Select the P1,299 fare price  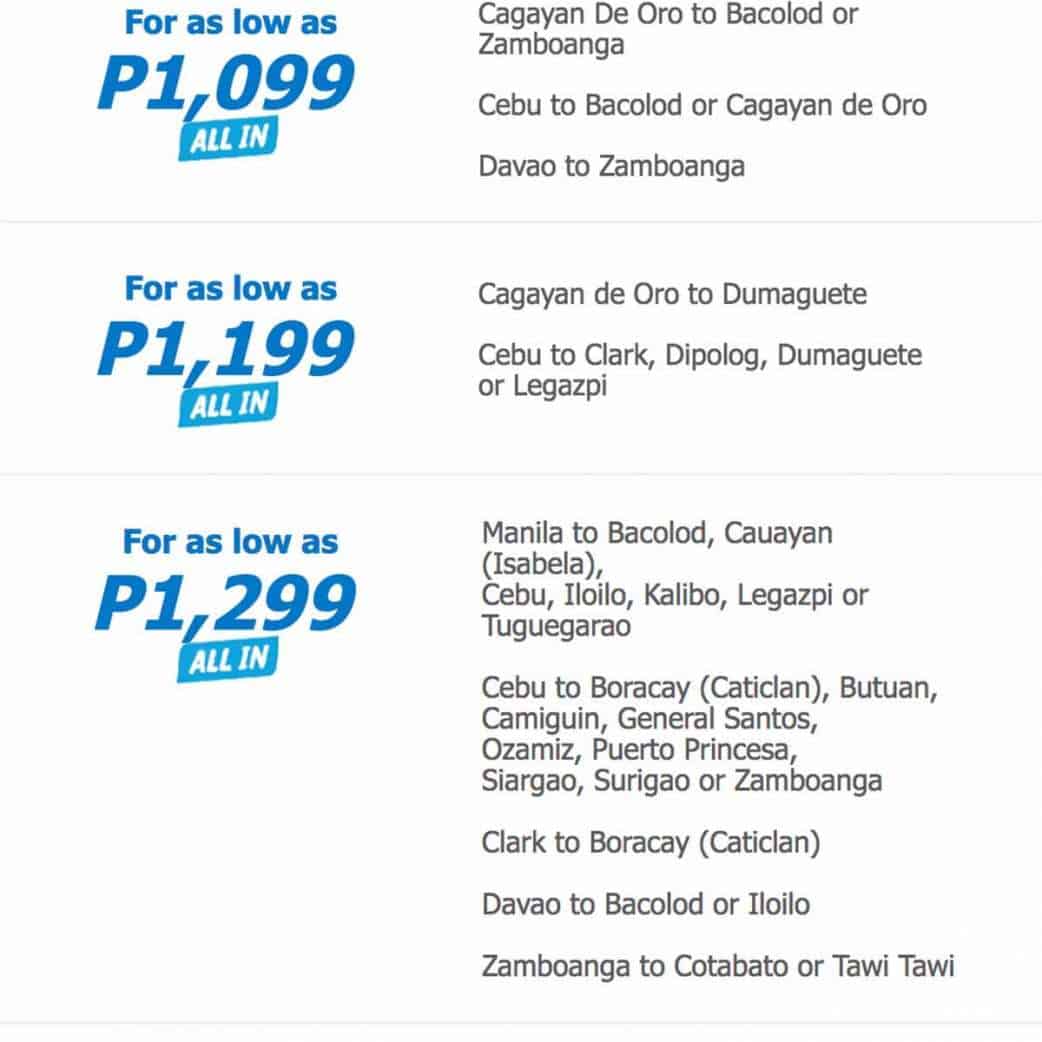(226, 603)
